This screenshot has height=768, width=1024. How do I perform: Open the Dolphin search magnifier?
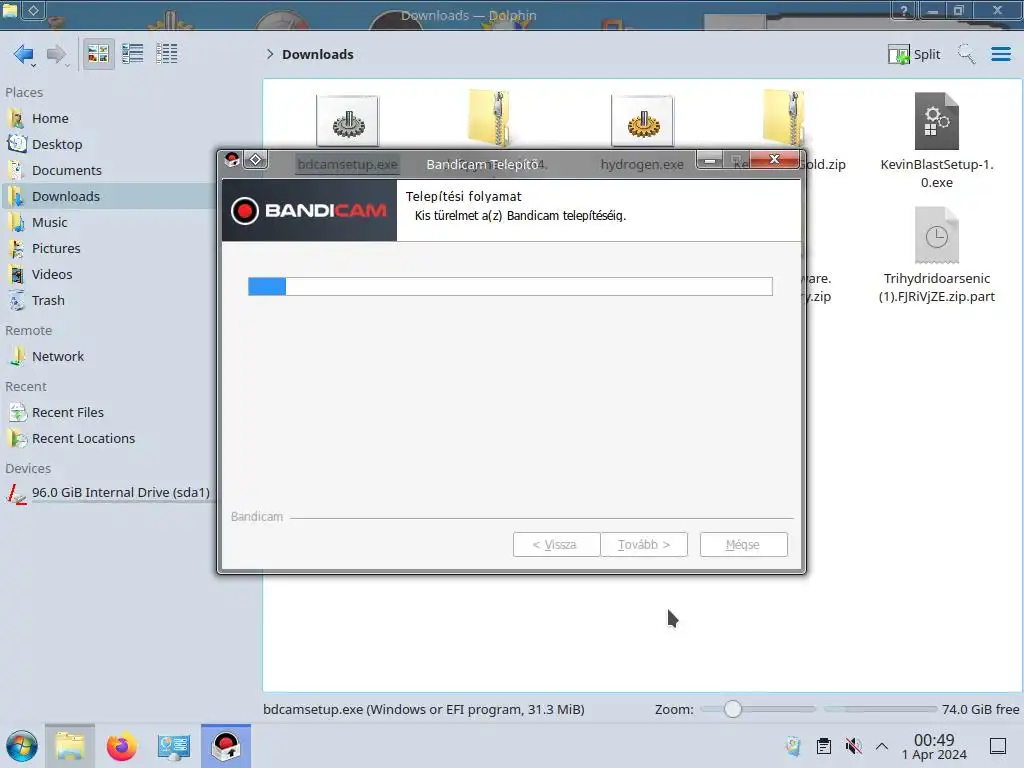click(966, 54)
